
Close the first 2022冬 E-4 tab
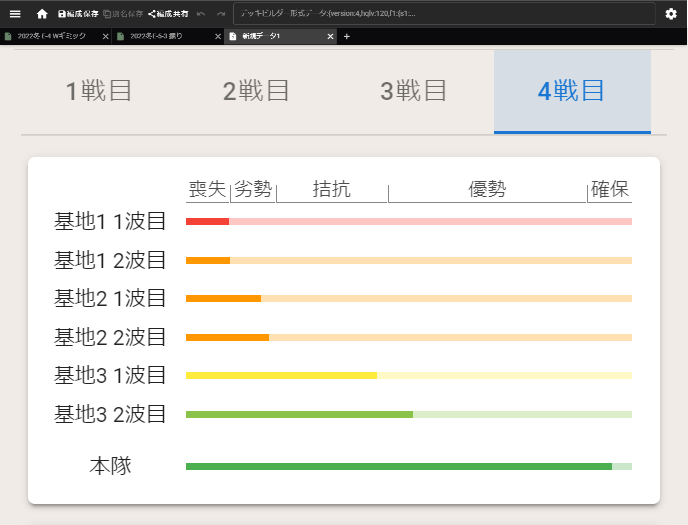point(106,36)
